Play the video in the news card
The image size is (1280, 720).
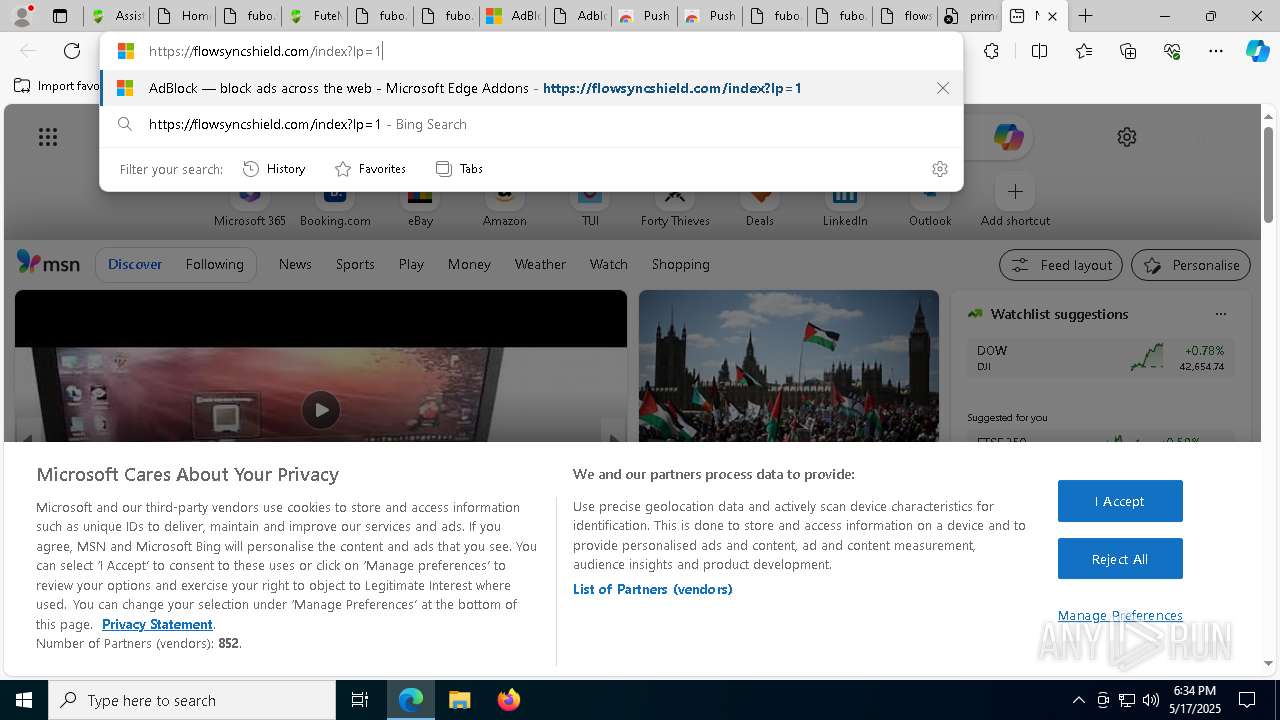coord(321,410)
